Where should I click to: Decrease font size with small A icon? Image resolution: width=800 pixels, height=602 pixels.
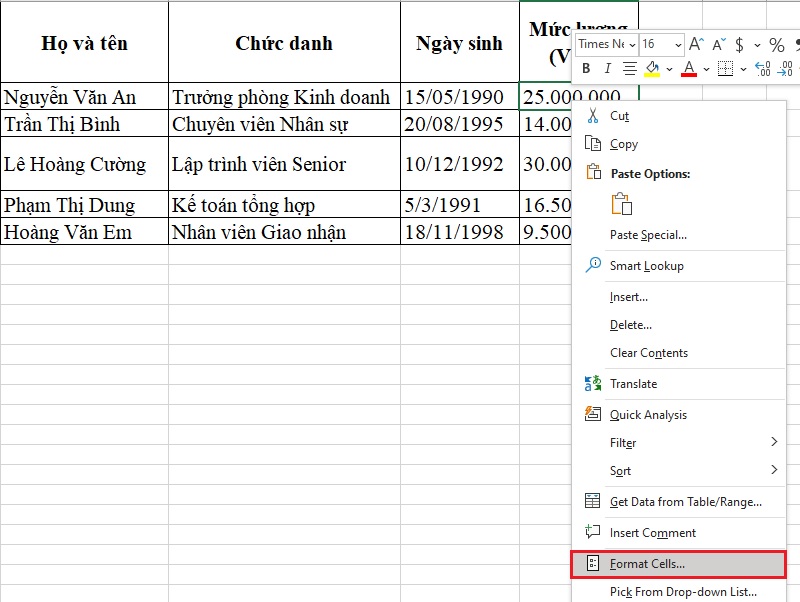pos(719,44)
